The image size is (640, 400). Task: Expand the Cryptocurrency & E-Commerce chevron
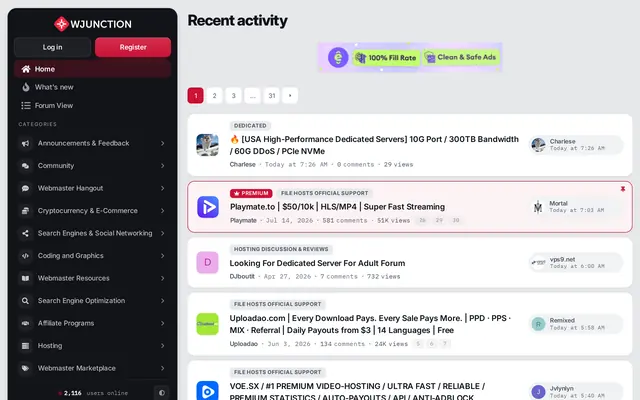(162, 211)
